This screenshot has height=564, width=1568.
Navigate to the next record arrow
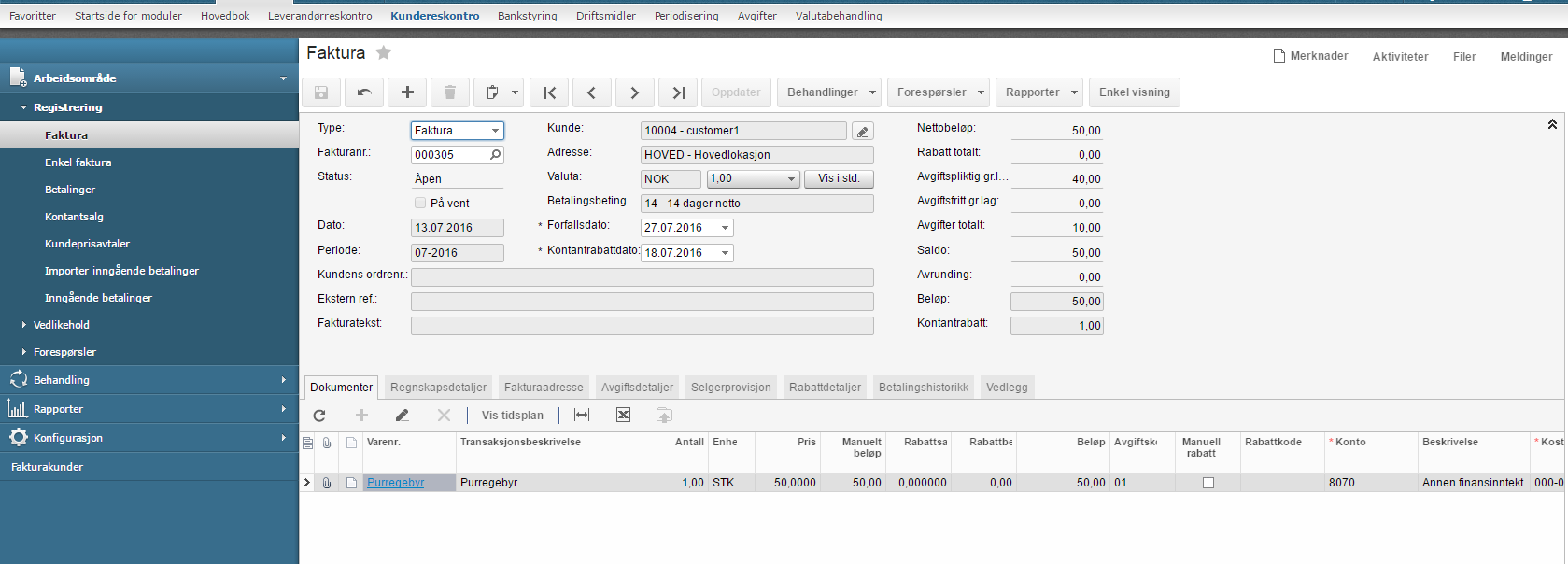tap(635, 92)
